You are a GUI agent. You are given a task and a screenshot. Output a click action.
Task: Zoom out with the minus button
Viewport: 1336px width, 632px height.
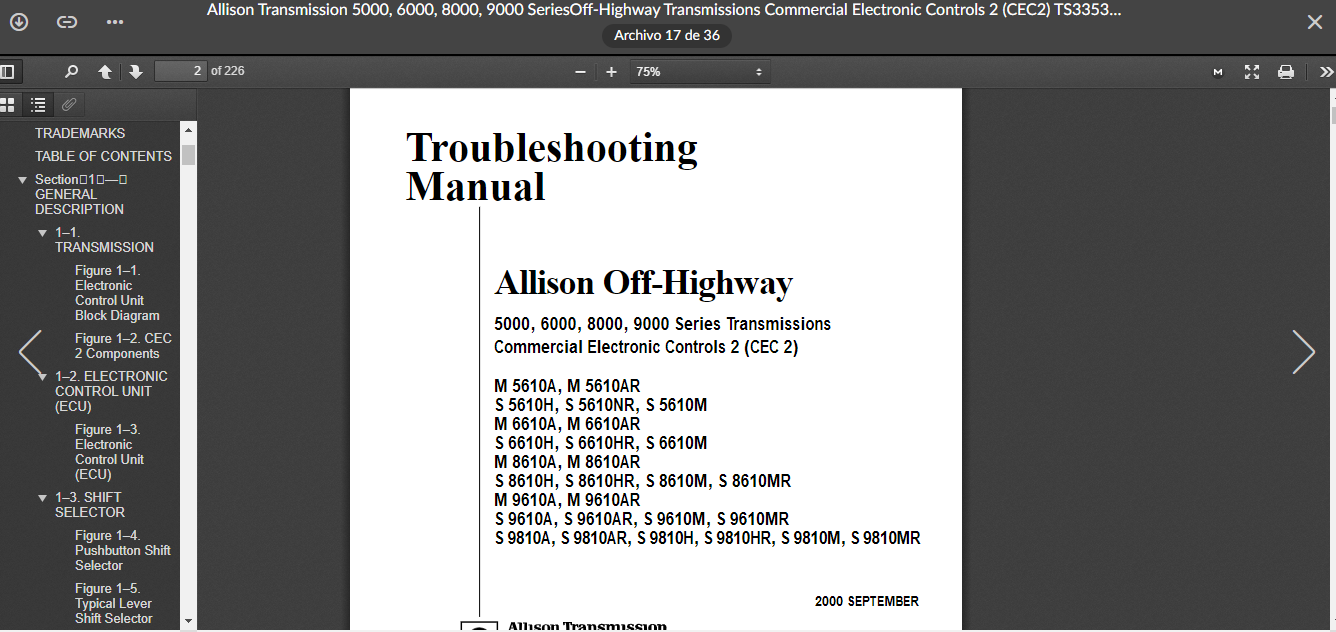pos(580,72)
